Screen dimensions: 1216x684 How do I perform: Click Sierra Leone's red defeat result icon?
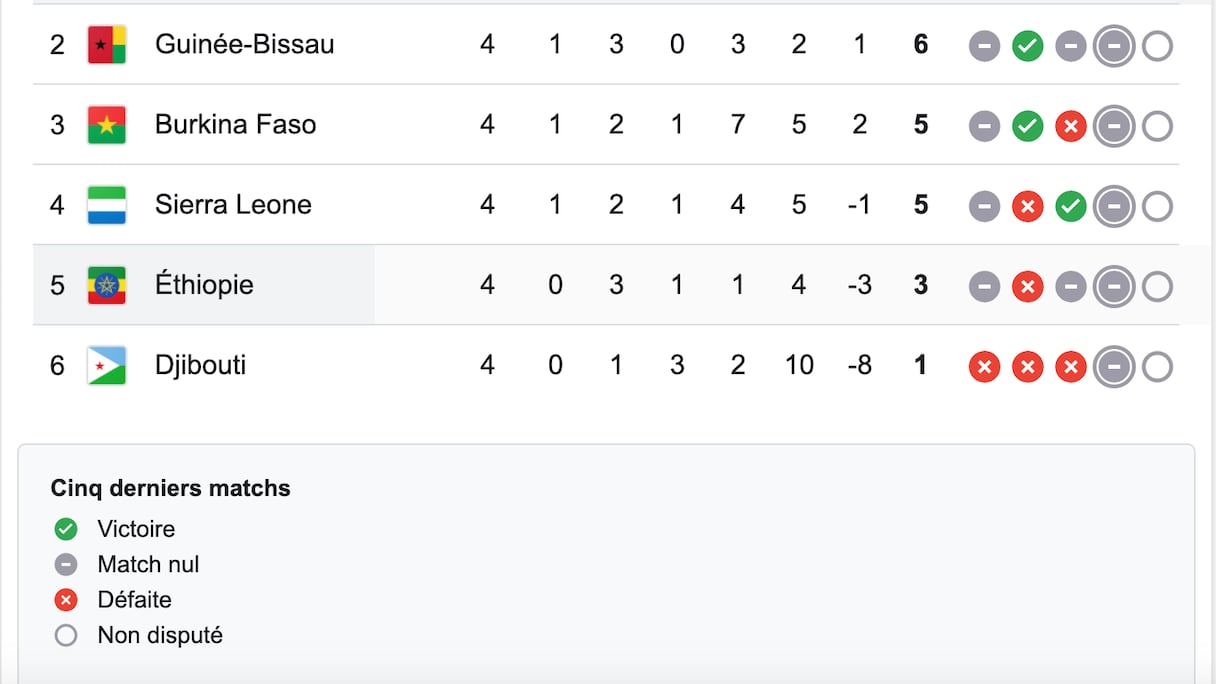pyautogui.click(x=1027, y=207)
